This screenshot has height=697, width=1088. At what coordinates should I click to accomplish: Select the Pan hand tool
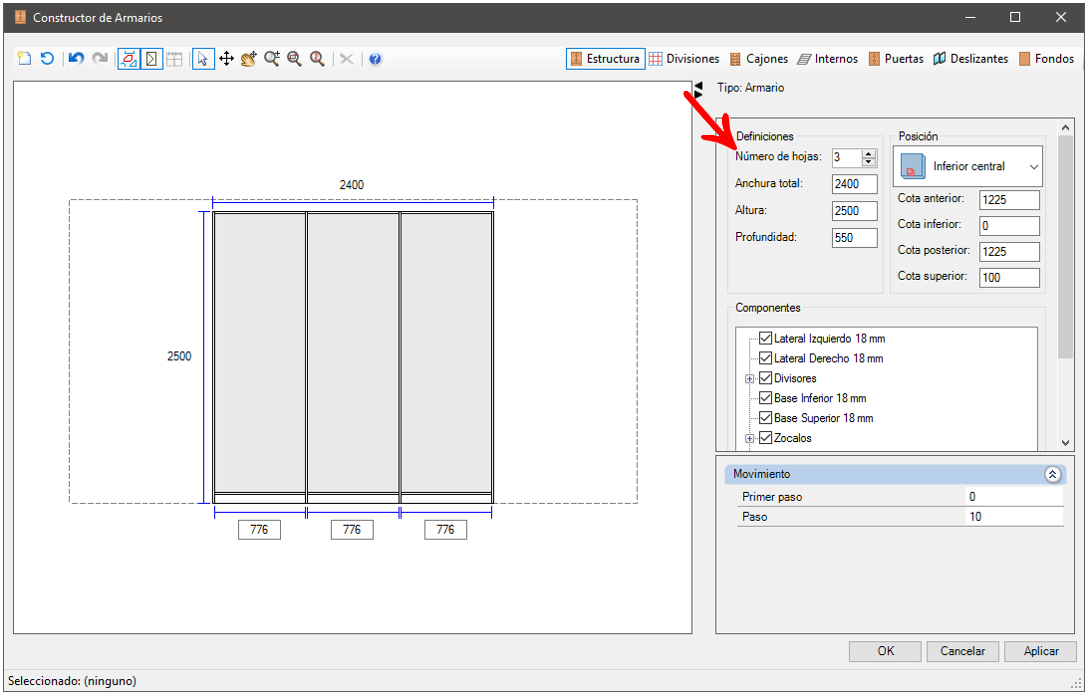(248, 59)
